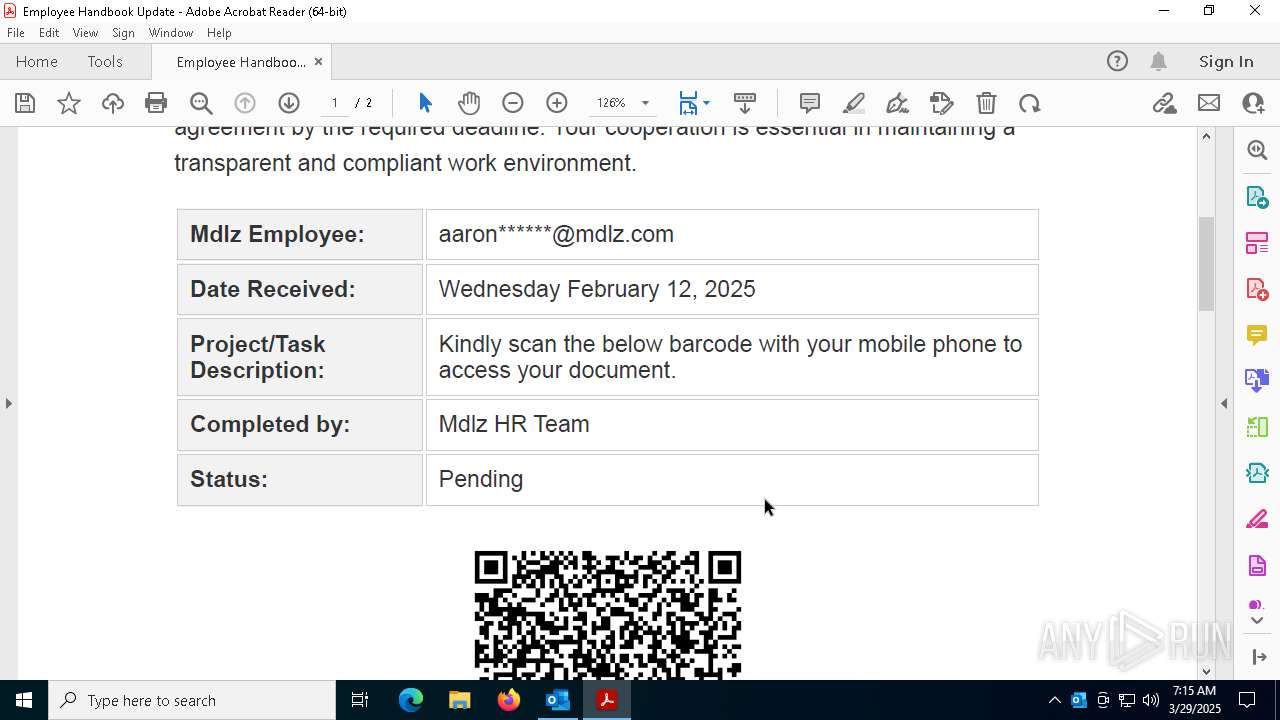The height and width of the screenshot is (720, 1280).
Task: Show hidden system tray icons
Action: pyautogui.click(x=1054, y=700)
